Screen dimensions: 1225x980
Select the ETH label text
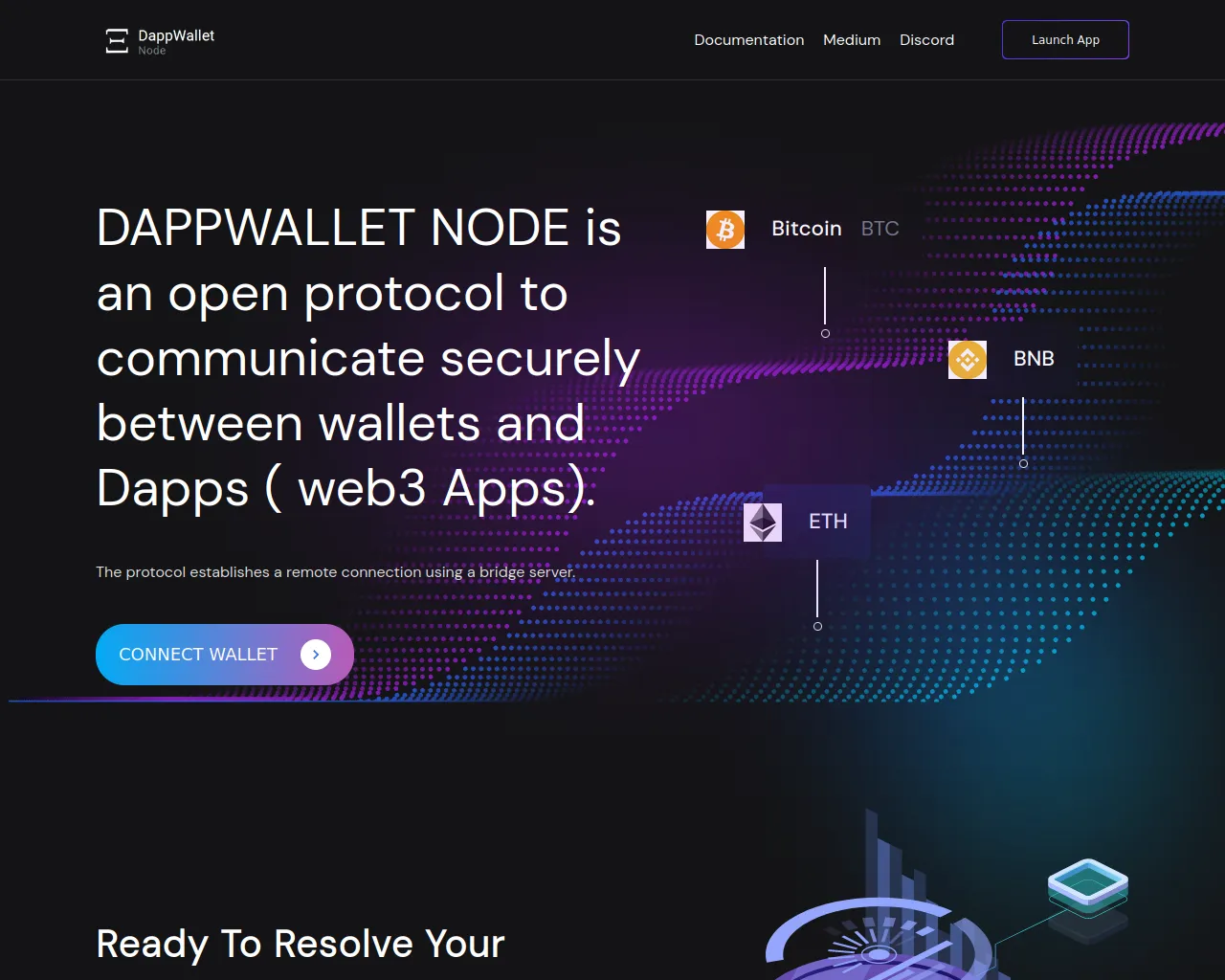[828, 522]
